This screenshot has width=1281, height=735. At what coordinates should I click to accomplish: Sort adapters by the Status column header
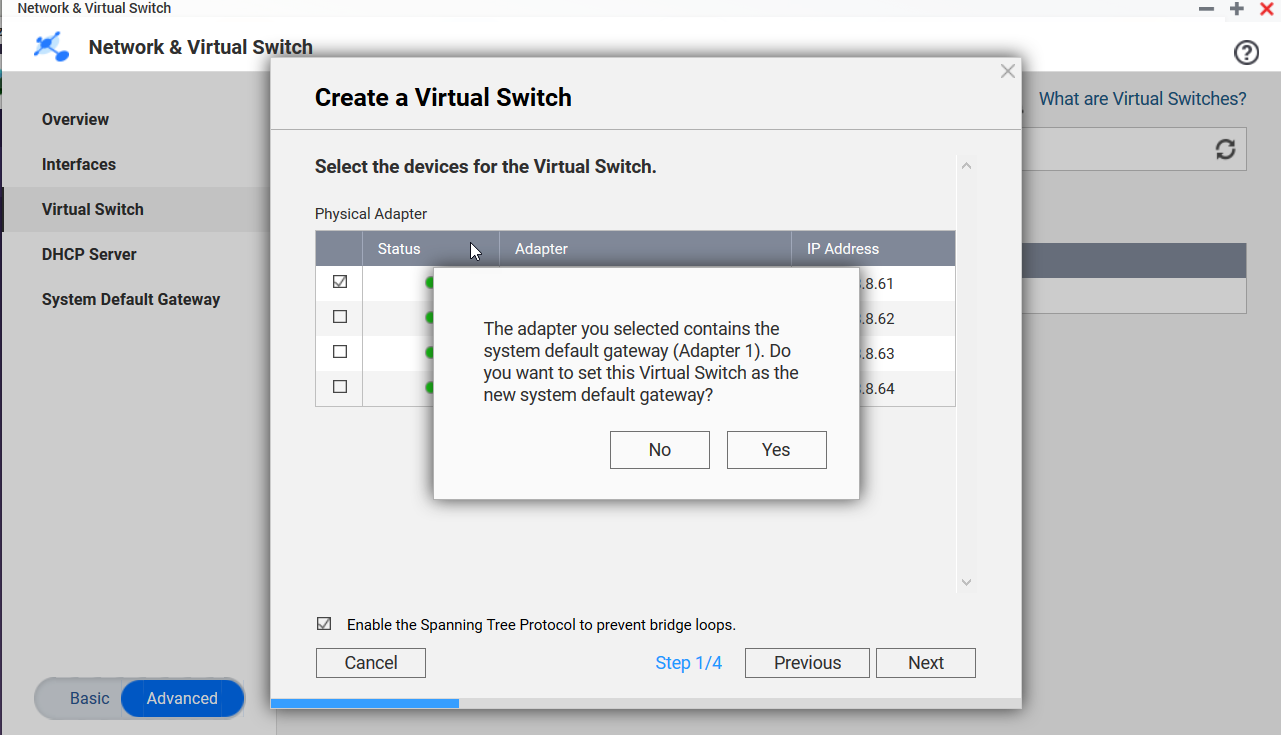pyautogui.click(x=398, y=248)
